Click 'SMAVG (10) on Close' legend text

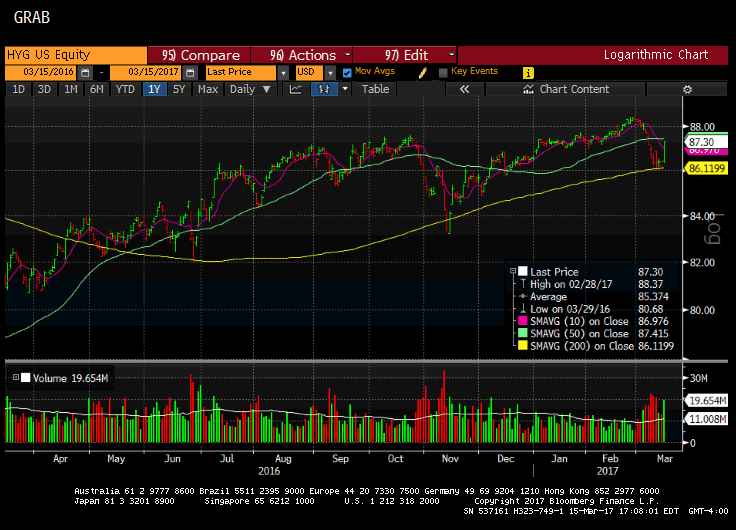[x=579, y=321]
